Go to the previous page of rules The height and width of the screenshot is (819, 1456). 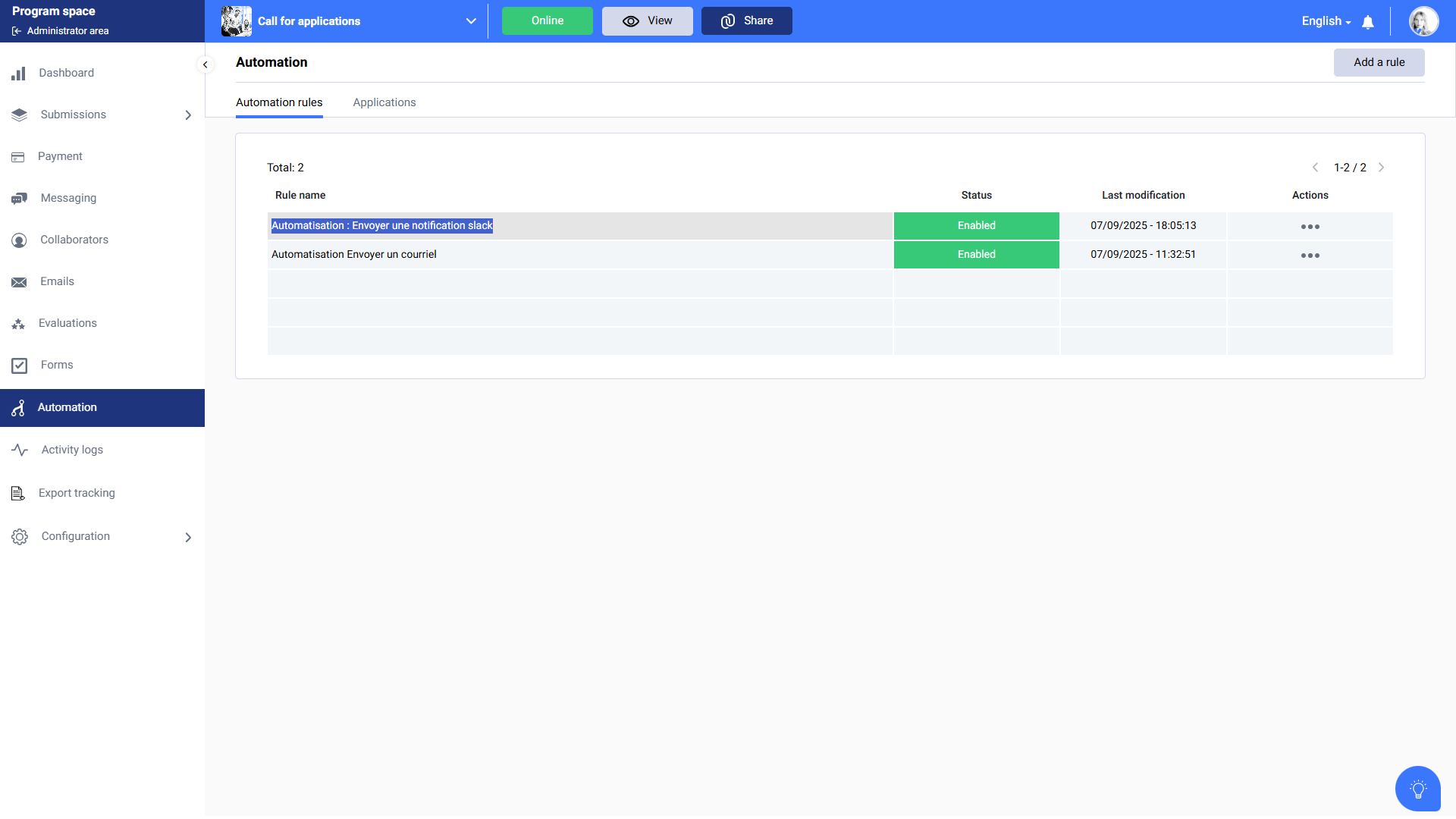click(1315, 168)
